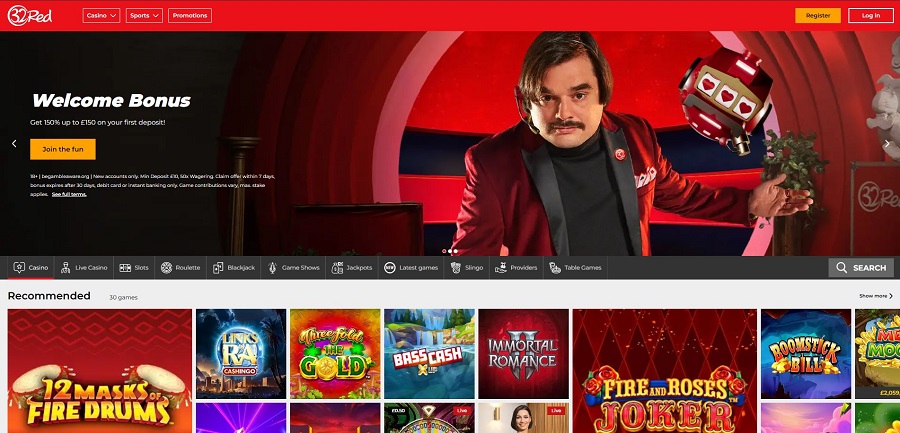
Task: Open the Promotions menu item
Action: pos(190,16)
